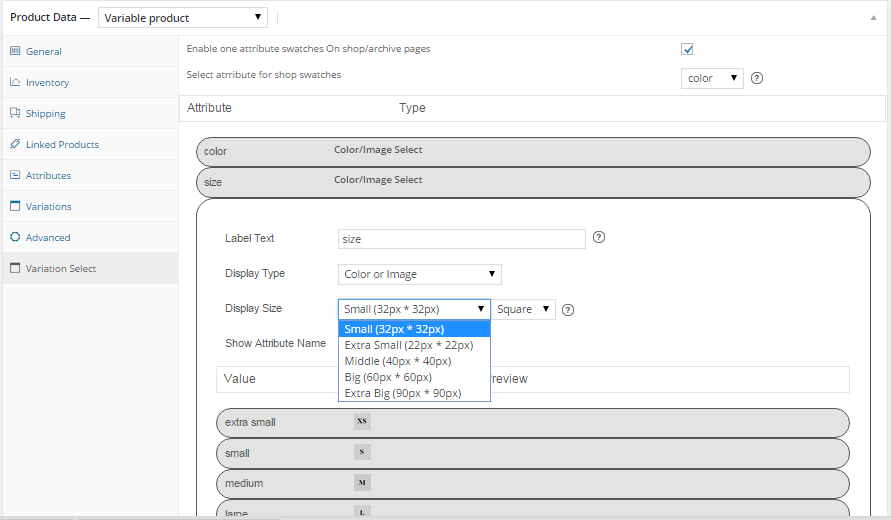This screenshot has height=520, width=891.
Task: Uncheck the enable attribute swatches checkbox
Action: [x=687, y=49]
